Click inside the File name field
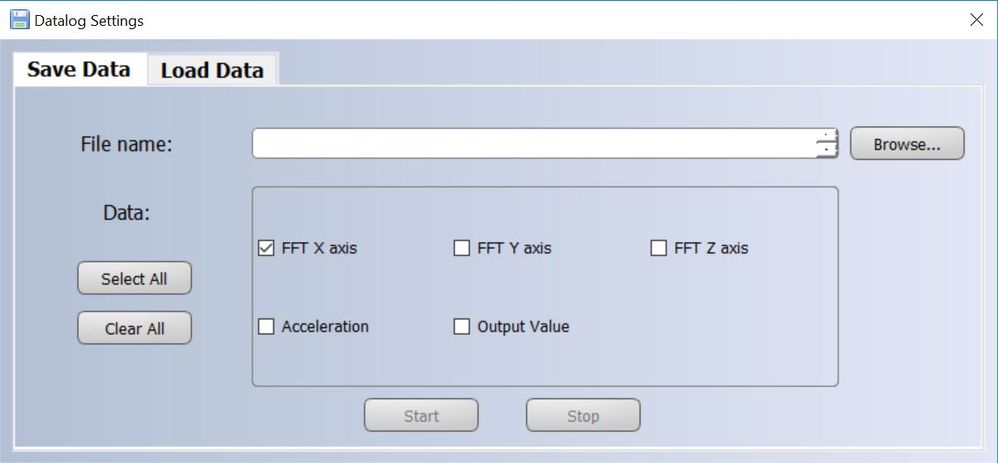The image size is (998, 463). coord(535,143)
